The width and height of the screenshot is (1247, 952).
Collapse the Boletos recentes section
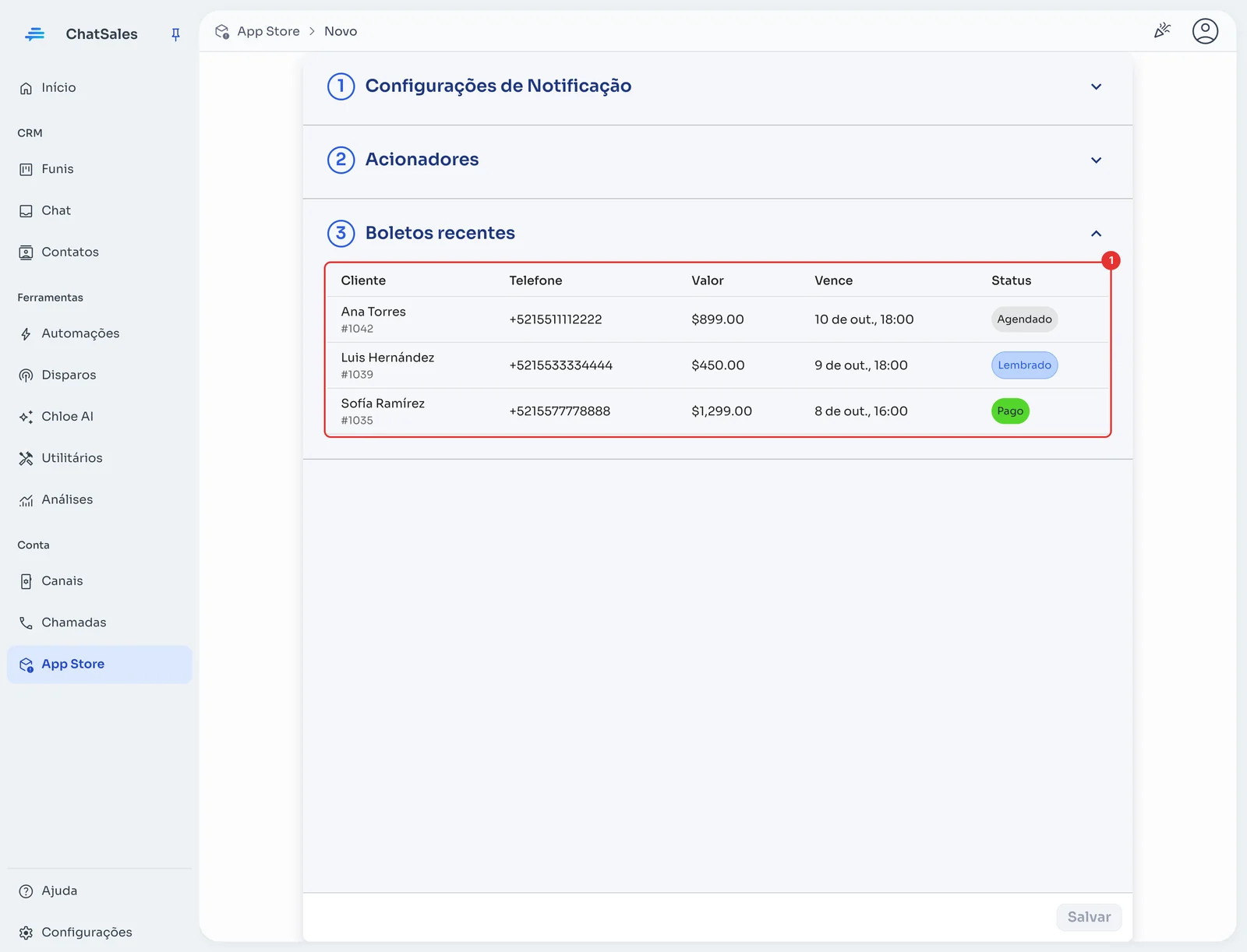click(1096, 234)
